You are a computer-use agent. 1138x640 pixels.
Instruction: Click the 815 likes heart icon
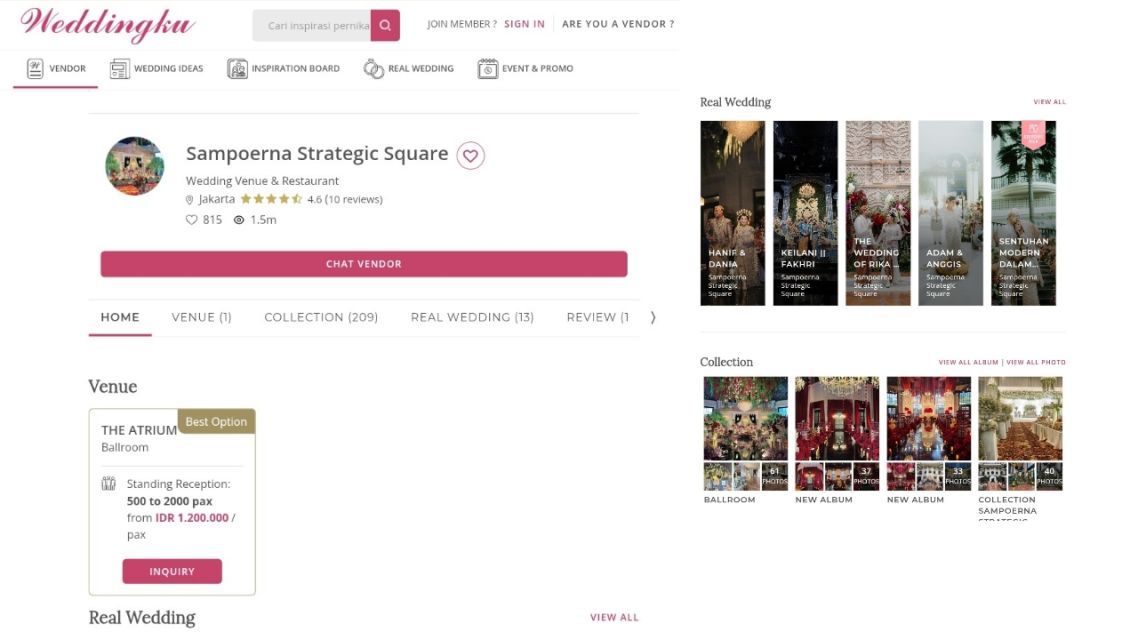[191, 220]
